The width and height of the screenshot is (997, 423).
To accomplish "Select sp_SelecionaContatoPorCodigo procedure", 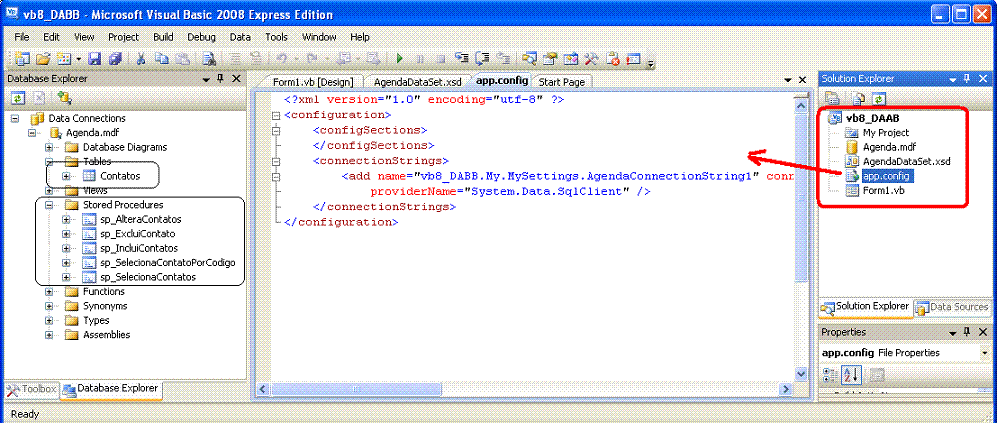I will click(168, 263).
